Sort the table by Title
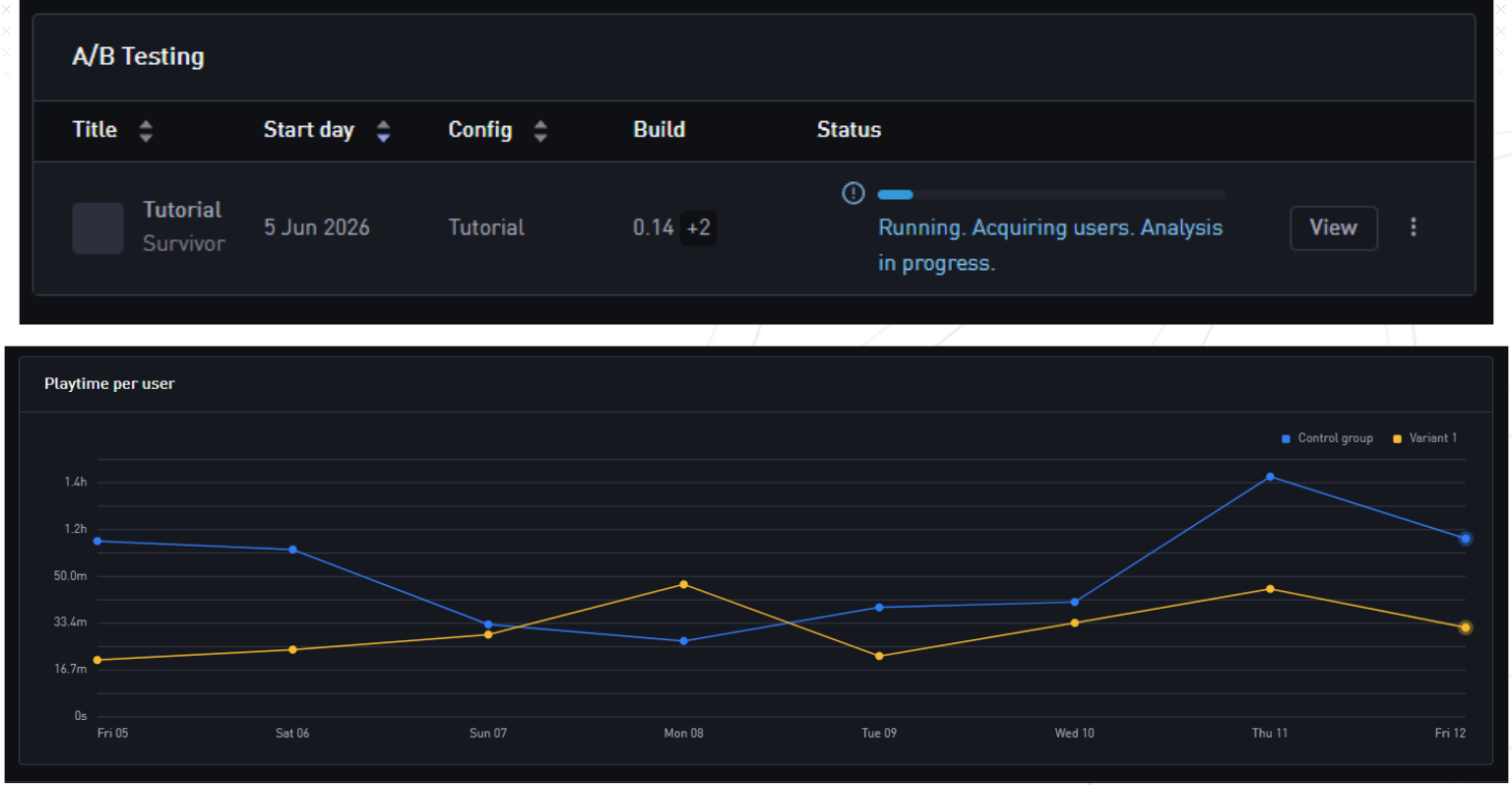 pyautogui.click(x=146, y=131)
